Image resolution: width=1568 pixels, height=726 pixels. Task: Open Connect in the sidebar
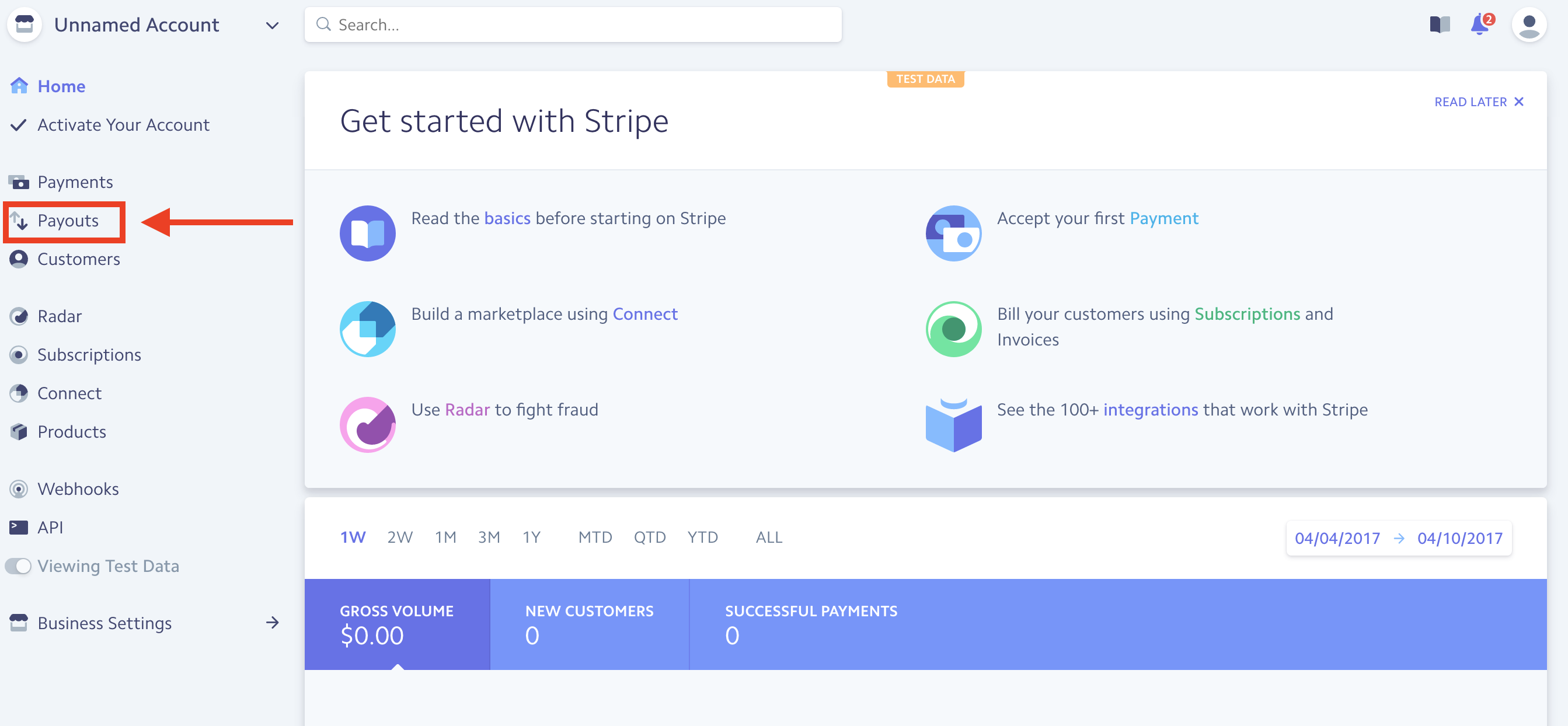(69, 393)
